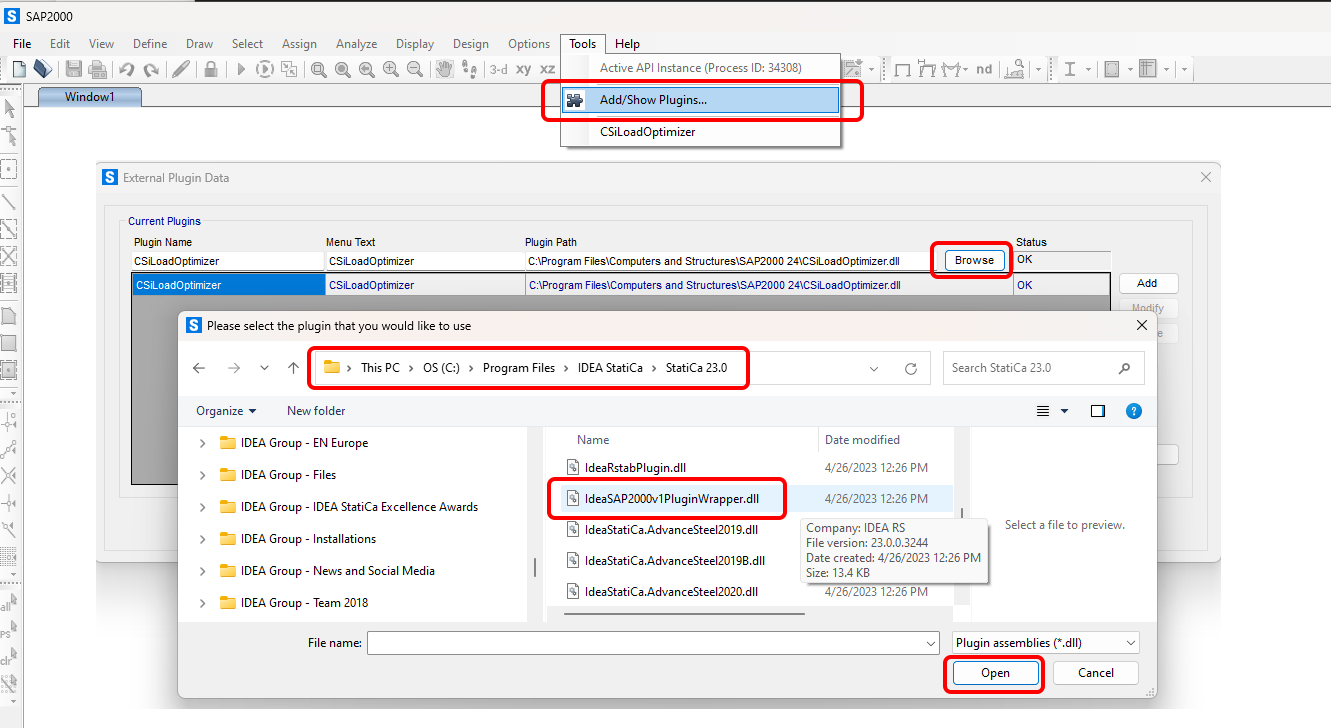Click the Lock/Unlock Model padlock icon
1331x728 pixels.
coord(211,69)
